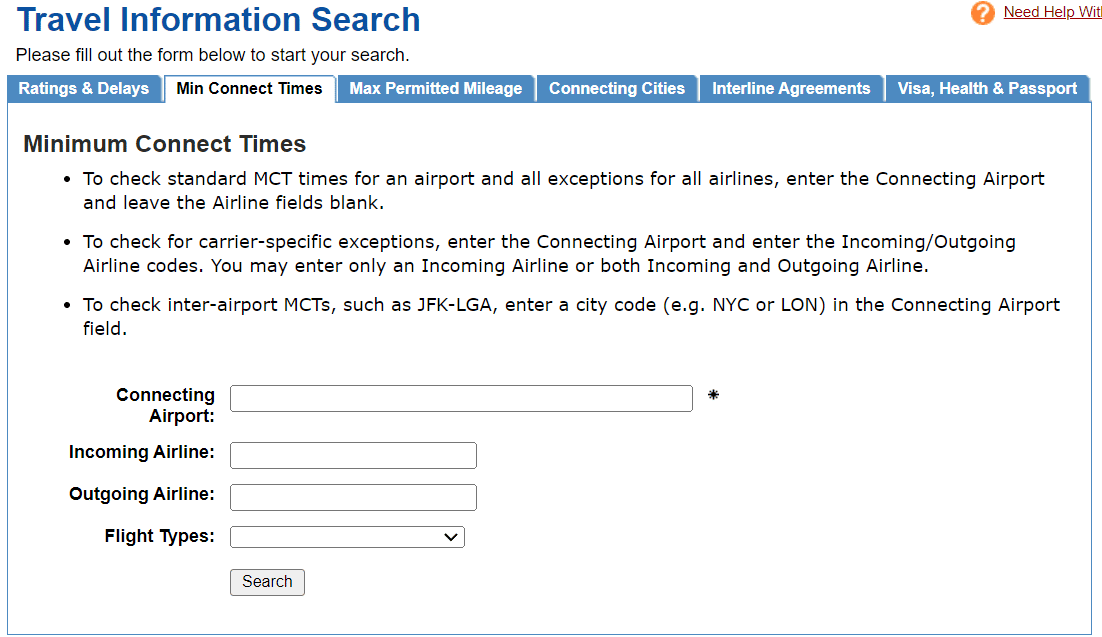Viewport: 1102px width, 637px height.
Task: Click the Incoming Airline label text
Action: [x=142, y=452]
